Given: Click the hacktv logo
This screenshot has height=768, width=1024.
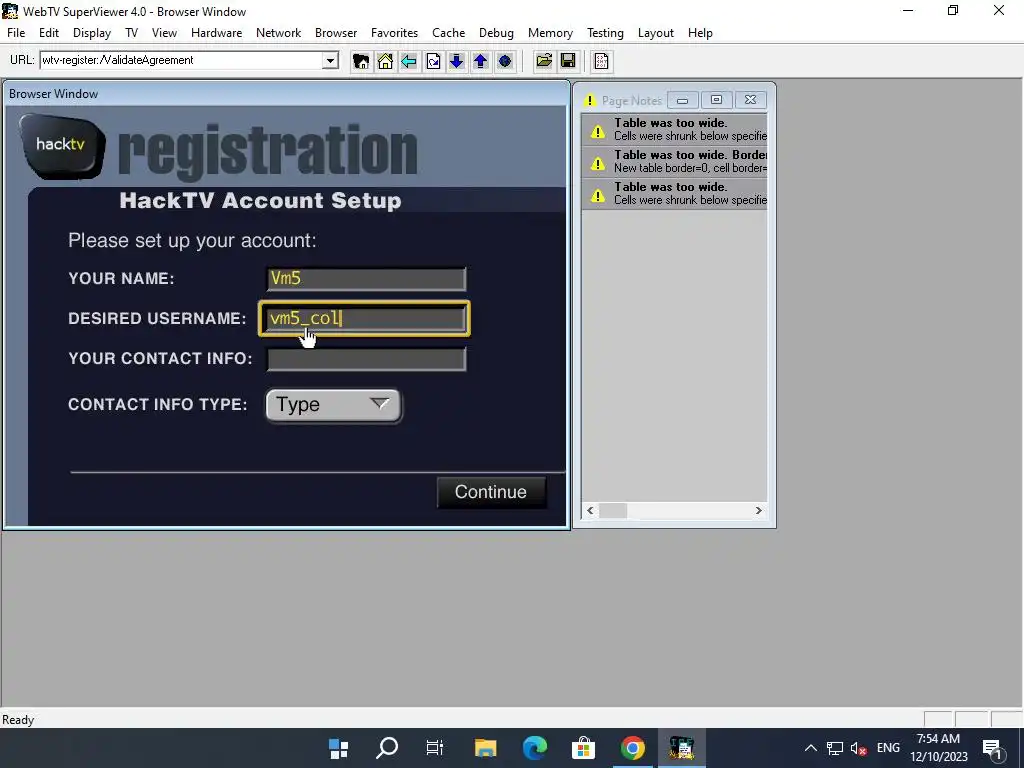Looking at the screenshot, I should 62,146.
